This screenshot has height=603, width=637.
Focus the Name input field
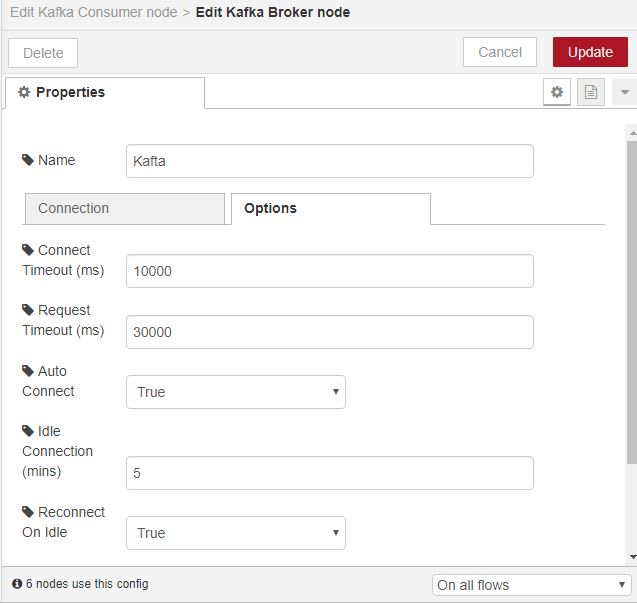[x=330, y=161]
